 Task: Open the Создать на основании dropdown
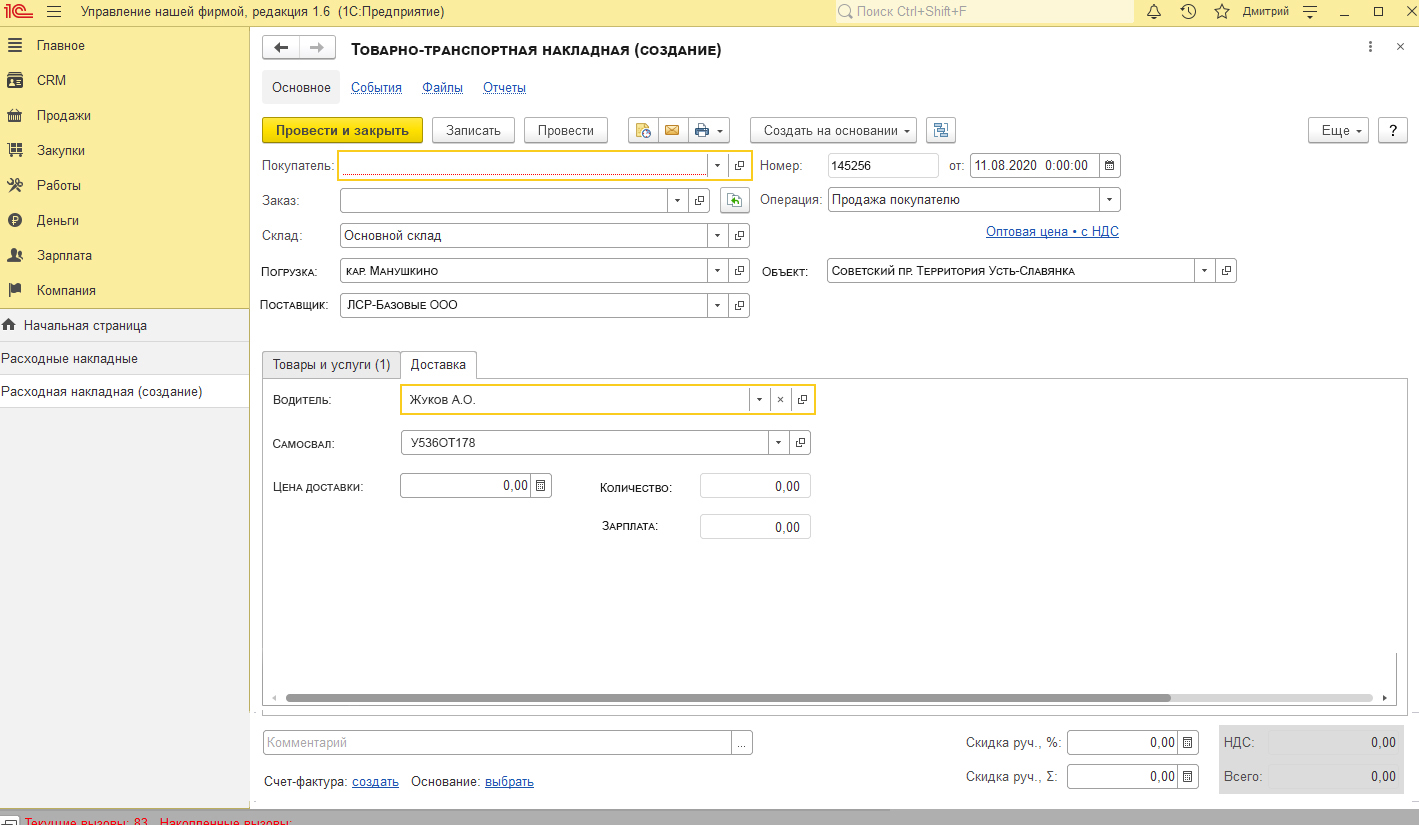click(833, 131)
